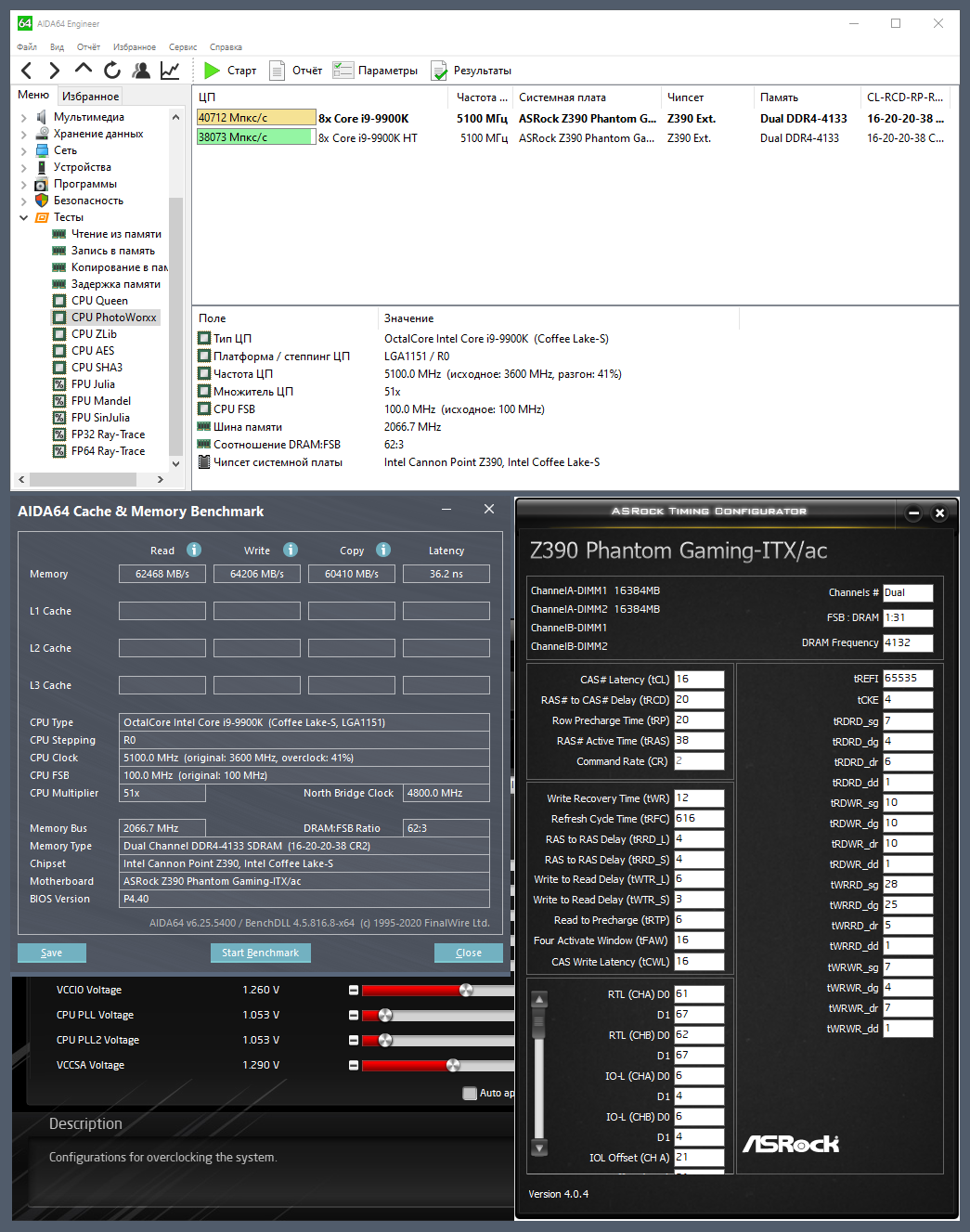The width and height of the screenshot is (970, 1232).
Task: Click the minus button for VCCIO Voltage
Action: (353, 990)
